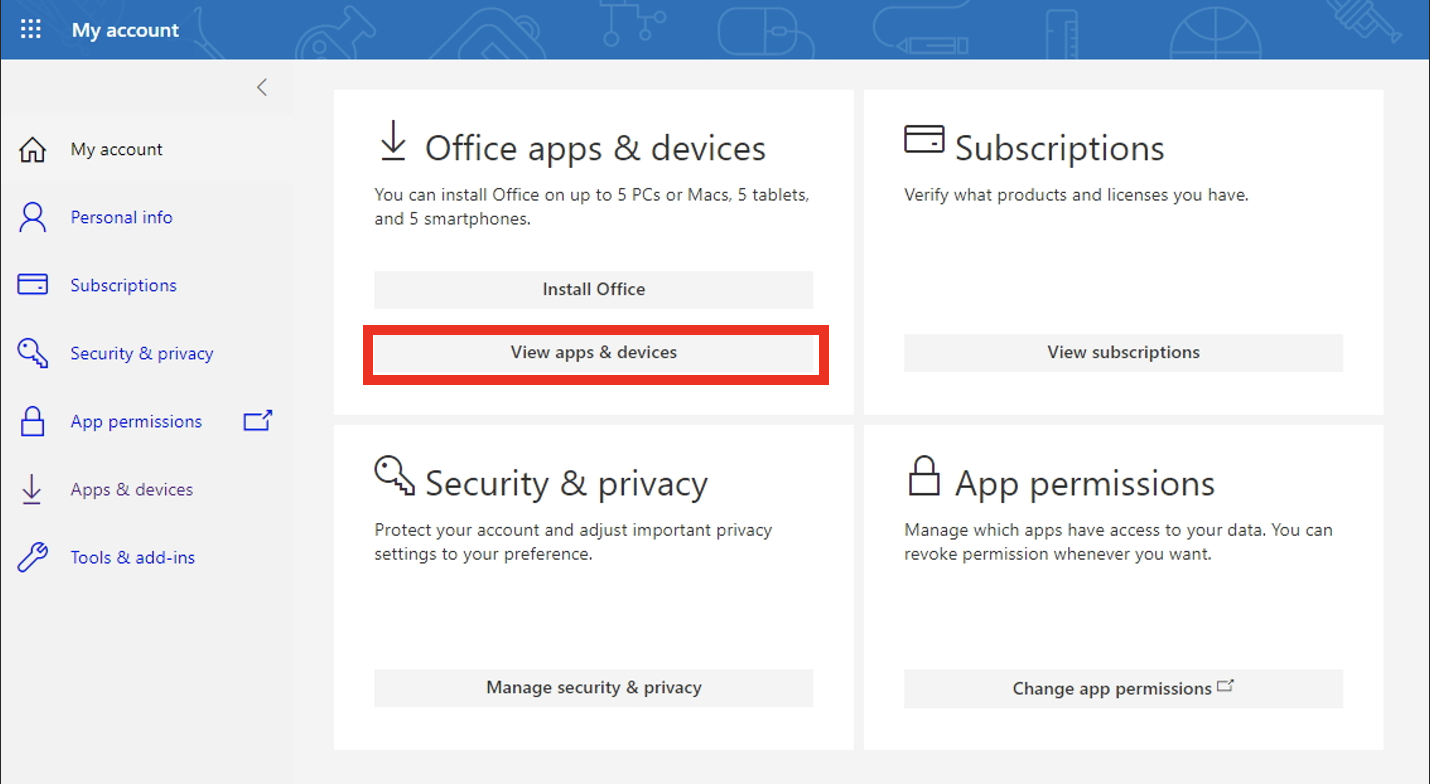The height and width of the screenshot is (784, 1430).
Task: Click View subscriptions button
Action: pos(1123,352)
